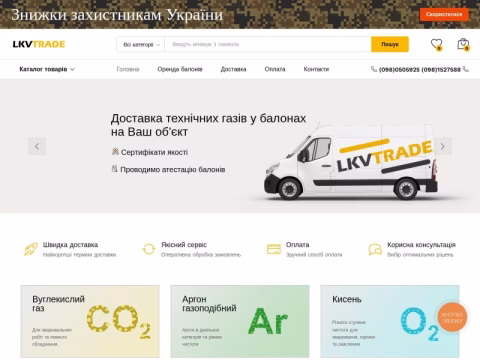Open the Головна menu item
Screen dimensions: 480x360
[x=128, y=69]
